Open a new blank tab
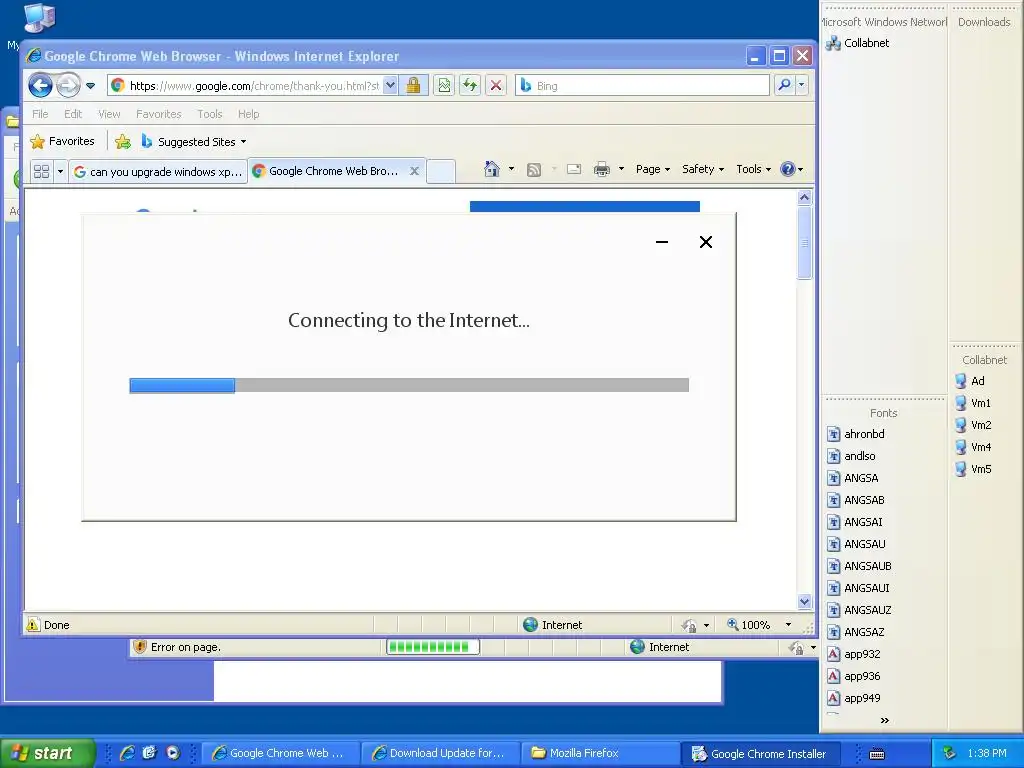 (441, 171)
